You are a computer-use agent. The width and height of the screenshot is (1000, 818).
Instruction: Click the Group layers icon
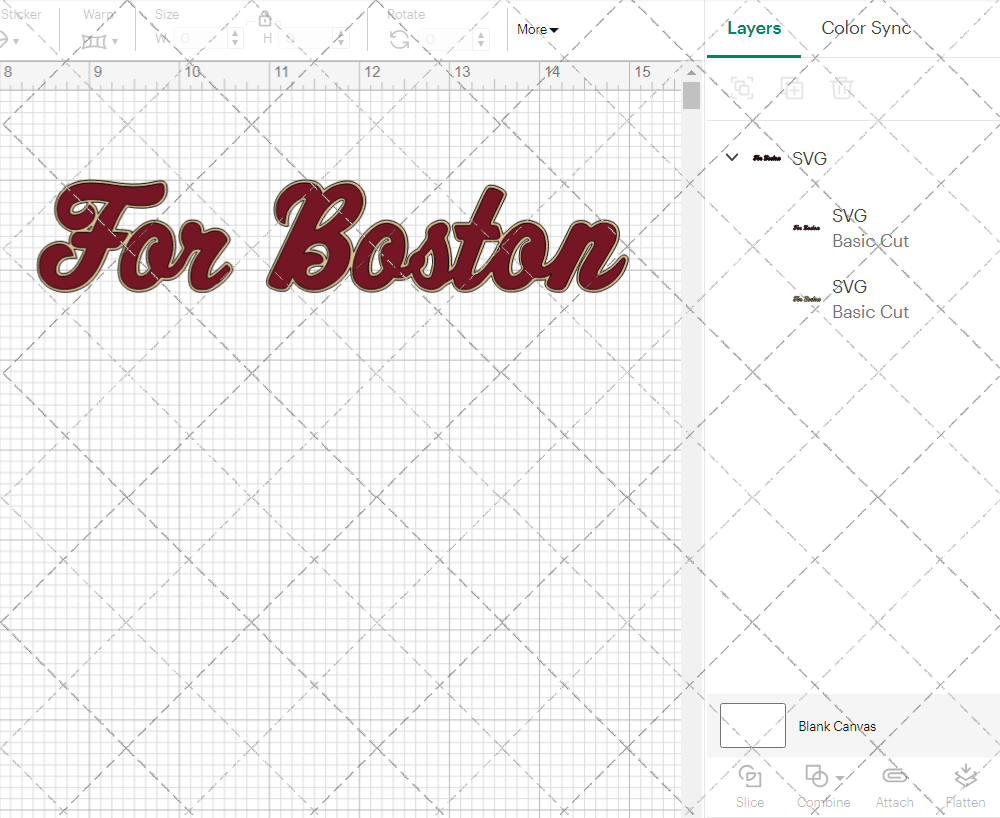click(742, 87)
